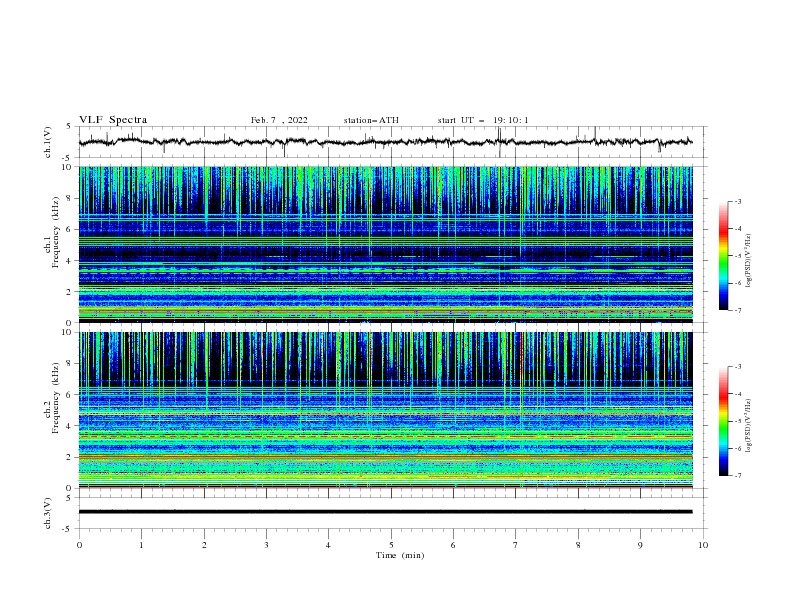
Task: Click the time-axis tick label "3"
Action: point(266,545)
